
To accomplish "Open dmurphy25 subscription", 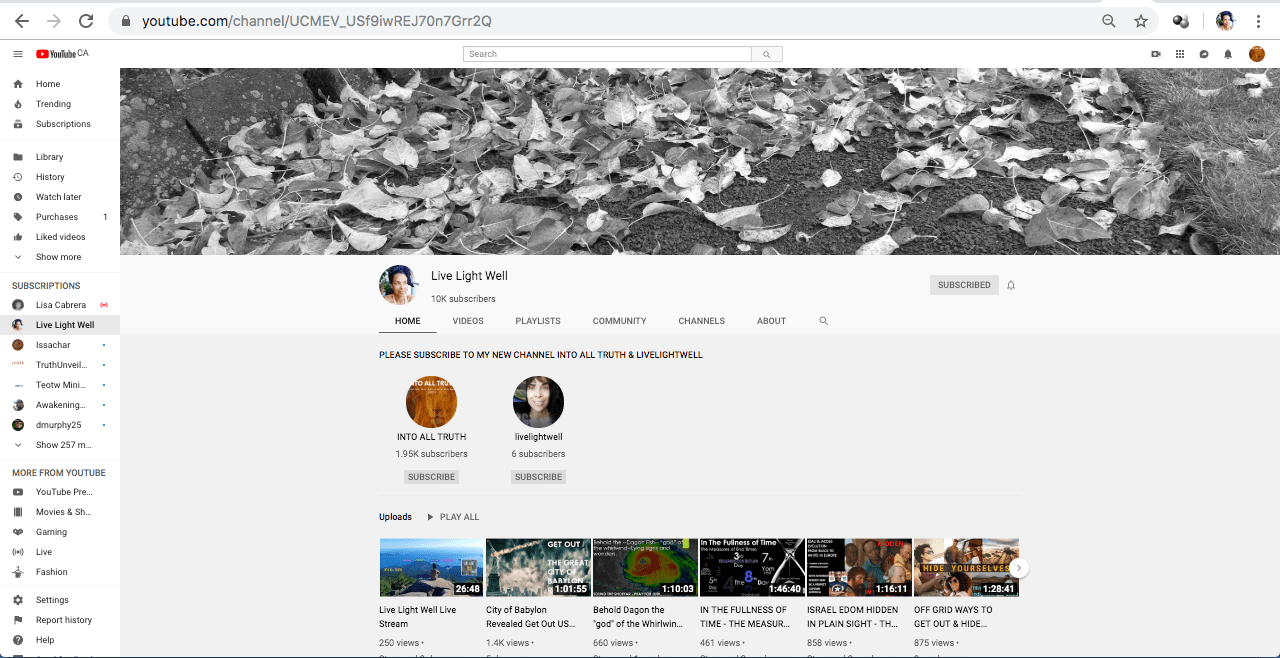I will click(x=60, y=425).
